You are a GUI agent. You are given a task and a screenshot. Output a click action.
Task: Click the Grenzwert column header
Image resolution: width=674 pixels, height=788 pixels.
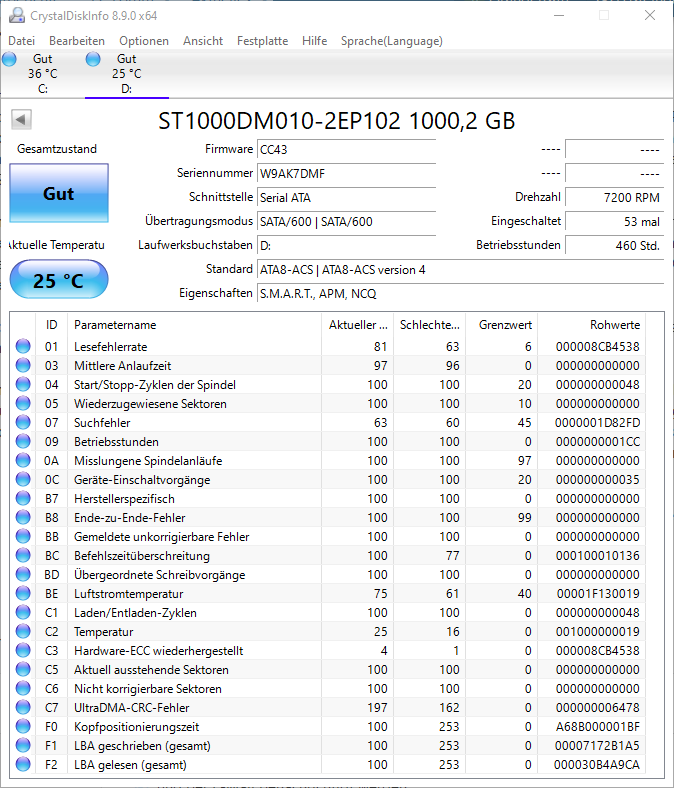502,325
